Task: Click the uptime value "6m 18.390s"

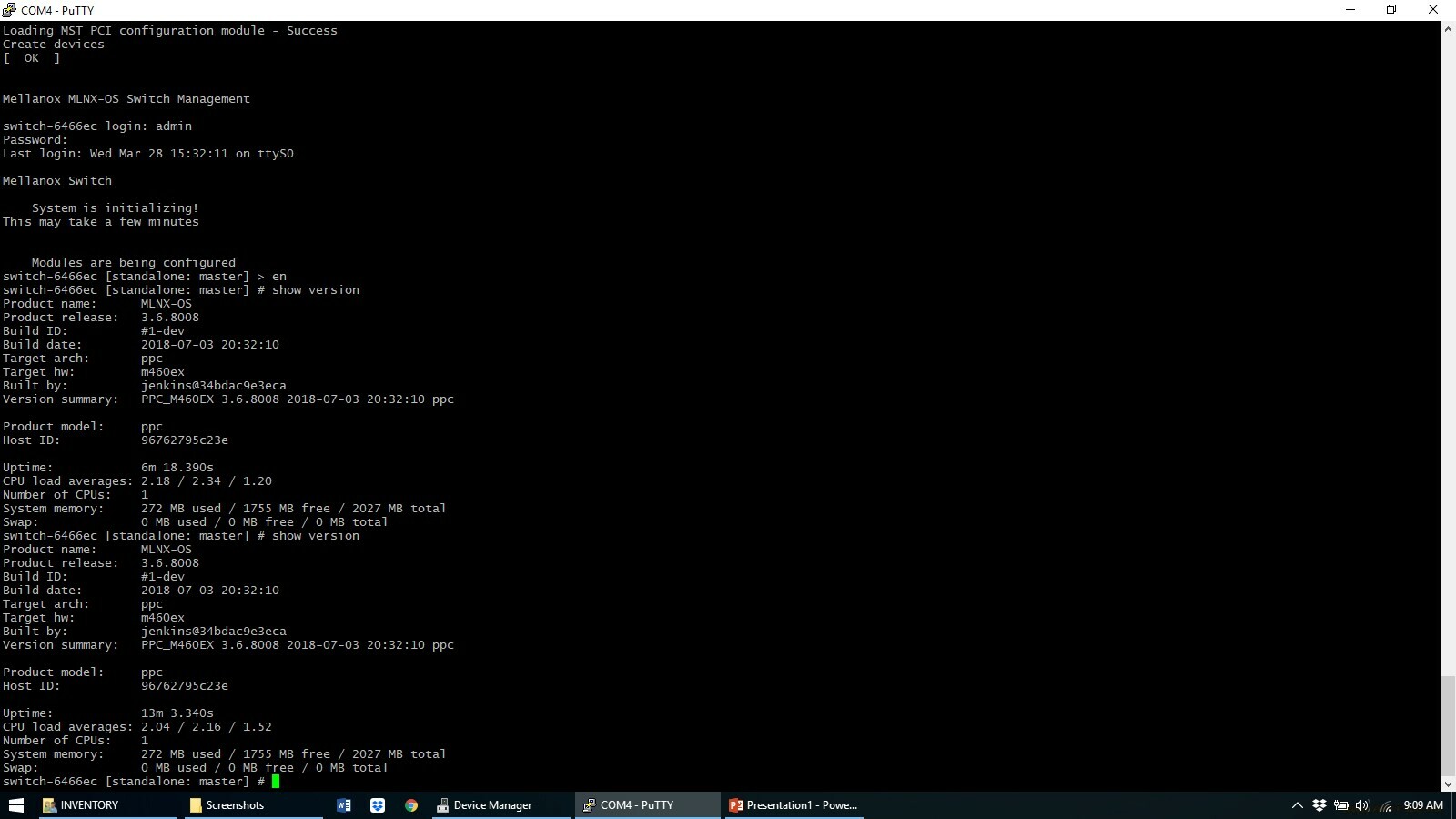Action: coord(177,468)
